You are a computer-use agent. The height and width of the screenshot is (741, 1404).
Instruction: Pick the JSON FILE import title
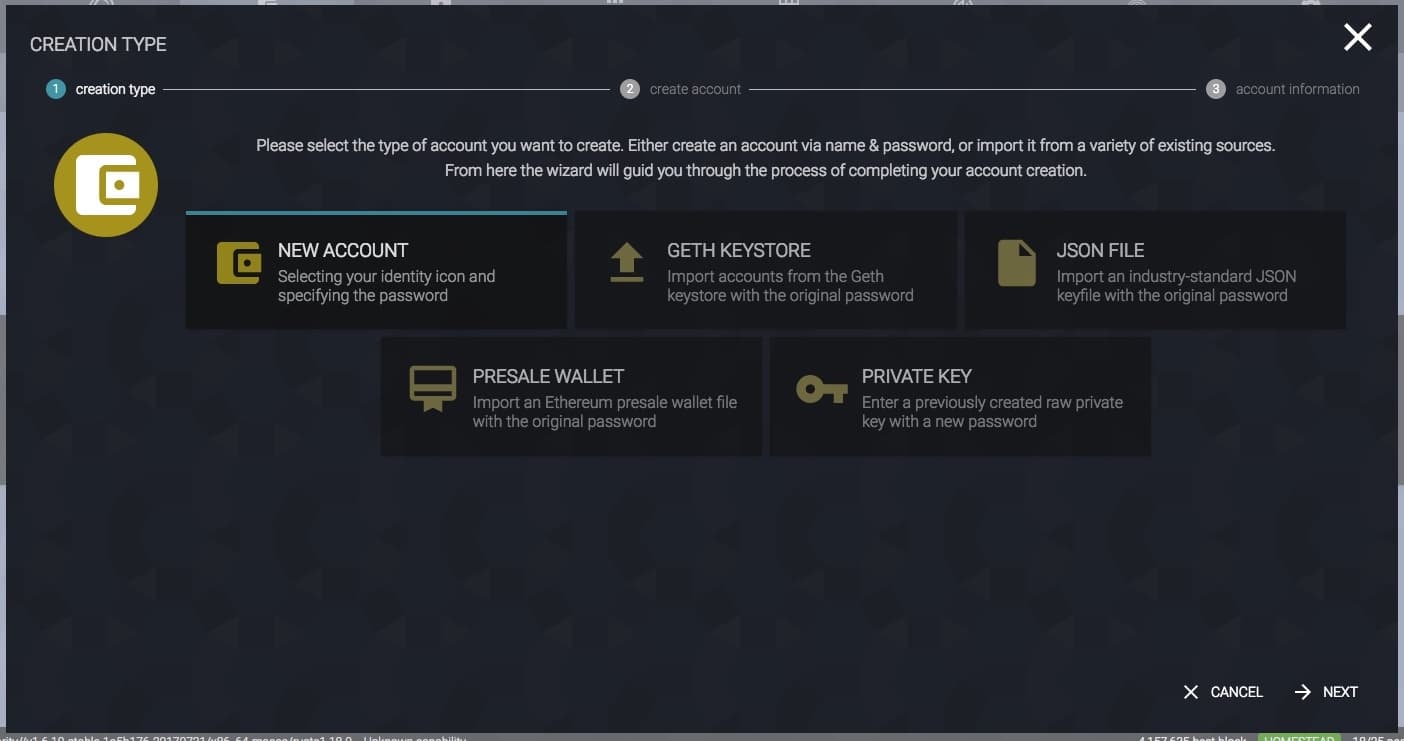coord(1100,250)
